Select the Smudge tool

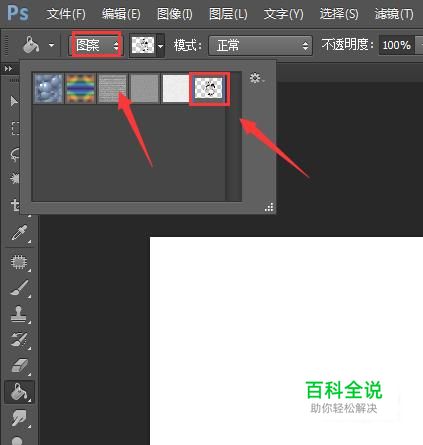(19, 418)
